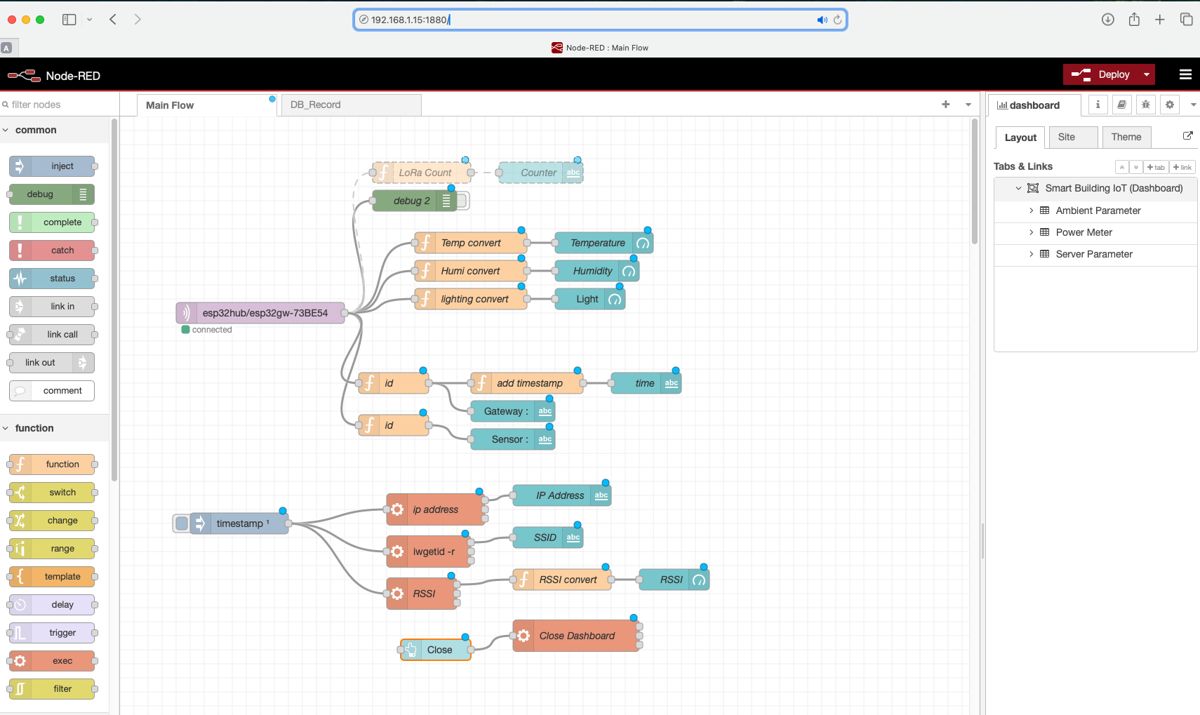Open the info sidebar tab icon

pyautogui.click(x=1097, y=105)
